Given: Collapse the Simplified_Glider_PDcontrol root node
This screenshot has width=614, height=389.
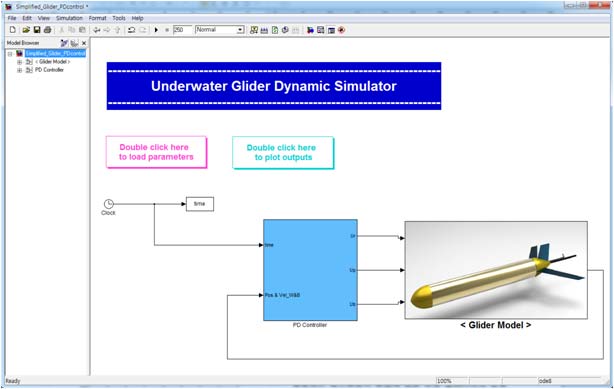Looking at the screenshot, I should point(10,54).
